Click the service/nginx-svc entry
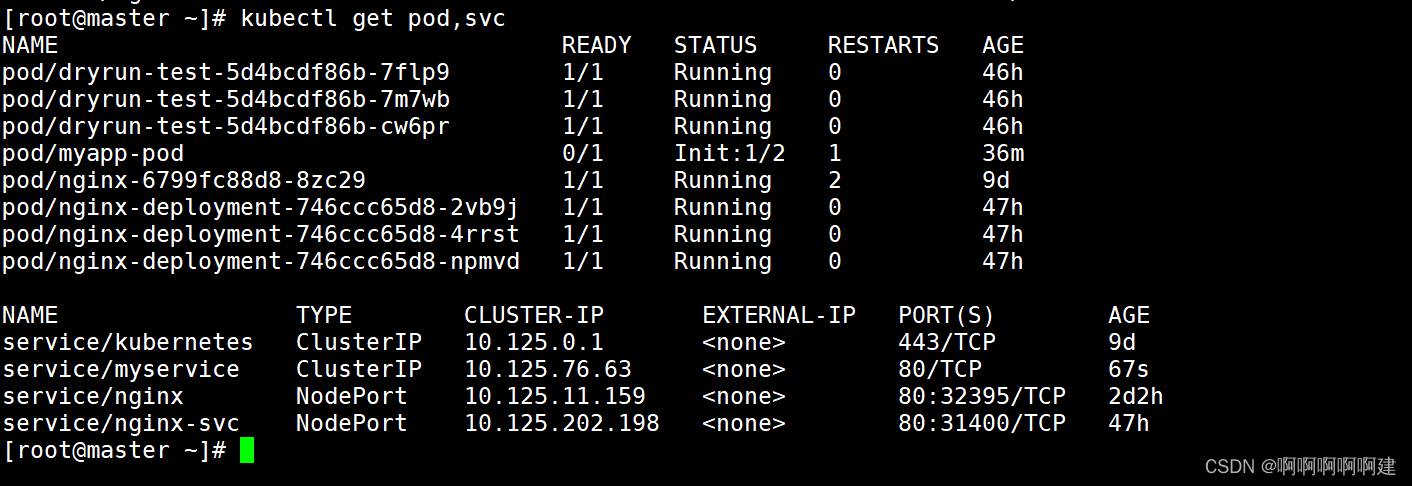1412x486 pixels. [x=121, y=424]
